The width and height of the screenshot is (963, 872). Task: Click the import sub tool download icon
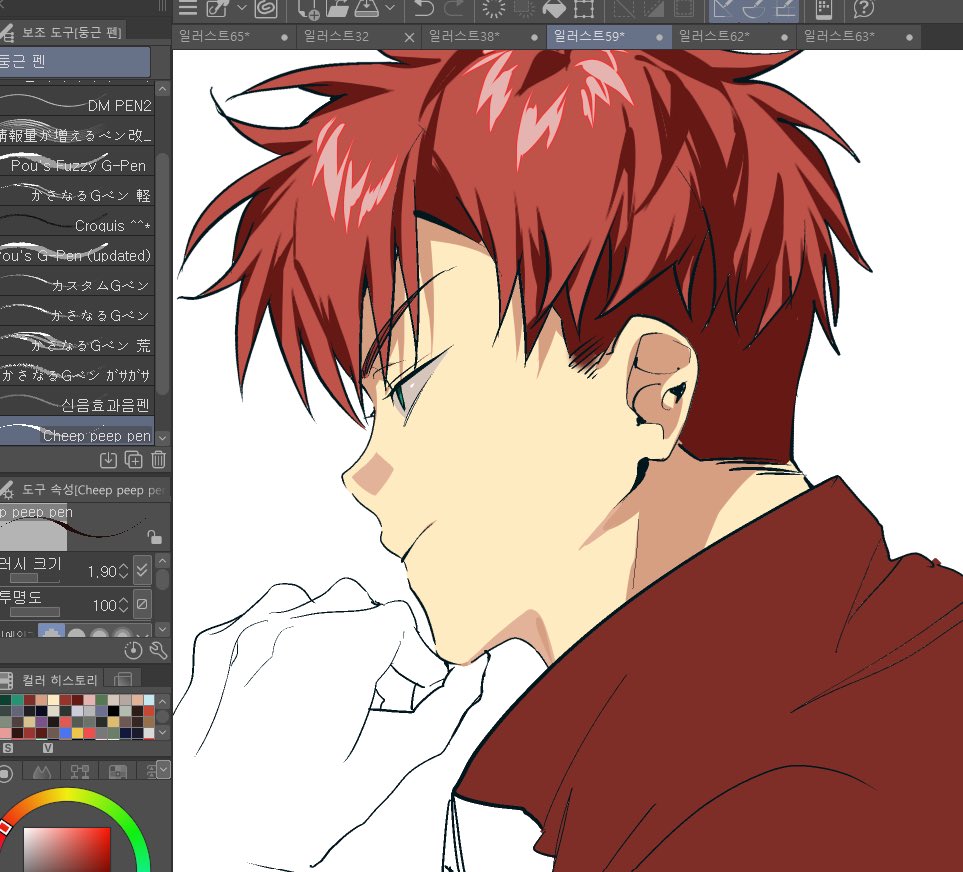(108, 459)
